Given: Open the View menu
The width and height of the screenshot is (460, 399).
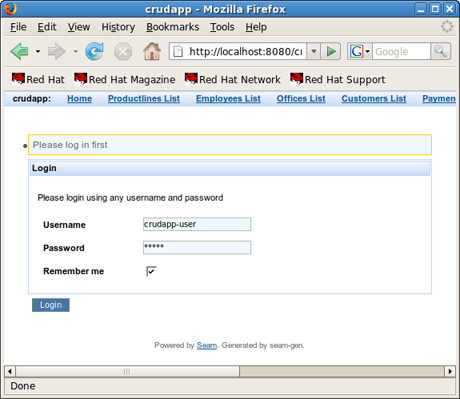Looking at the screenshot, I should 79,27.
